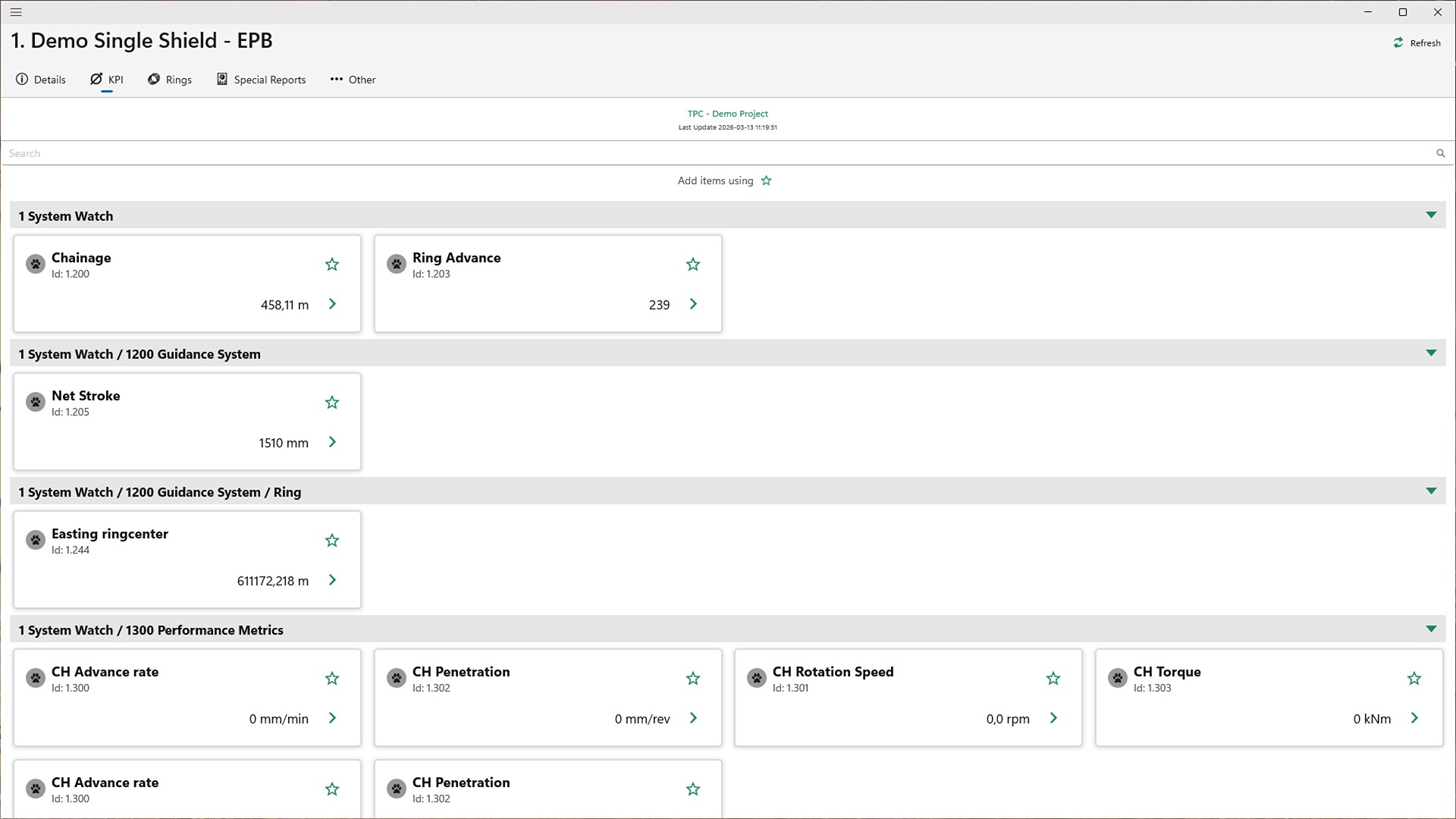Click the 458,11 m chainage value
1456x819 pixels.
pyautogui.click(x=284, y=305)
